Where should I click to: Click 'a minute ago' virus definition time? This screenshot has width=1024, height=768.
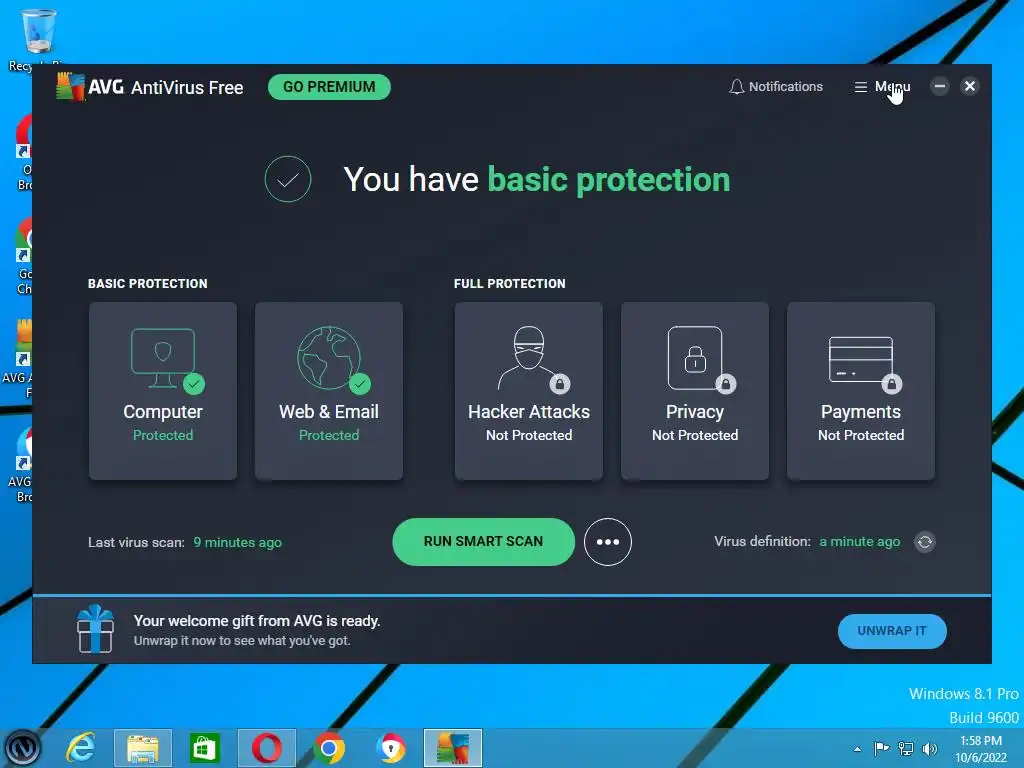(859, 541)
